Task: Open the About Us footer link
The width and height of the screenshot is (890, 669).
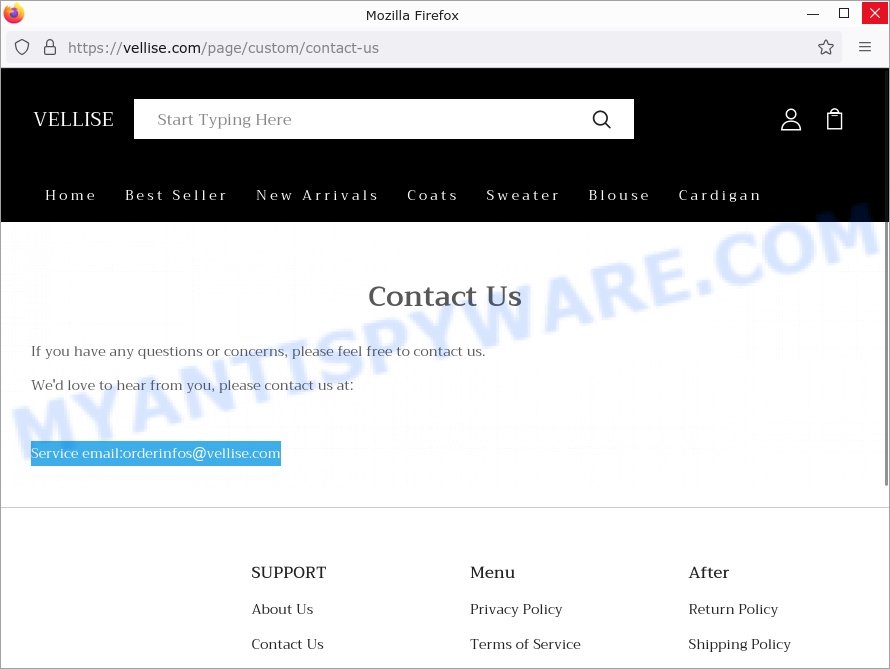Action: point(282,609)
